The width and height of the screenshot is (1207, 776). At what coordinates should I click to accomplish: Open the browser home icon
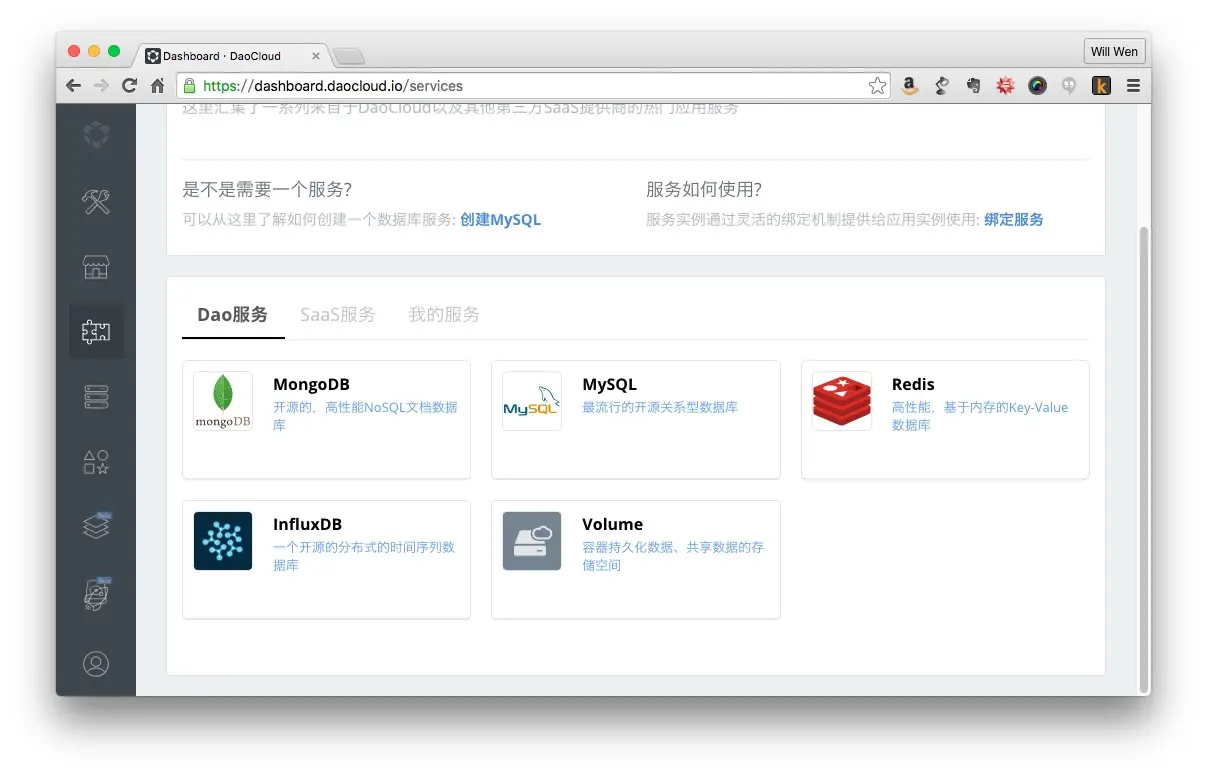point(157,86)
